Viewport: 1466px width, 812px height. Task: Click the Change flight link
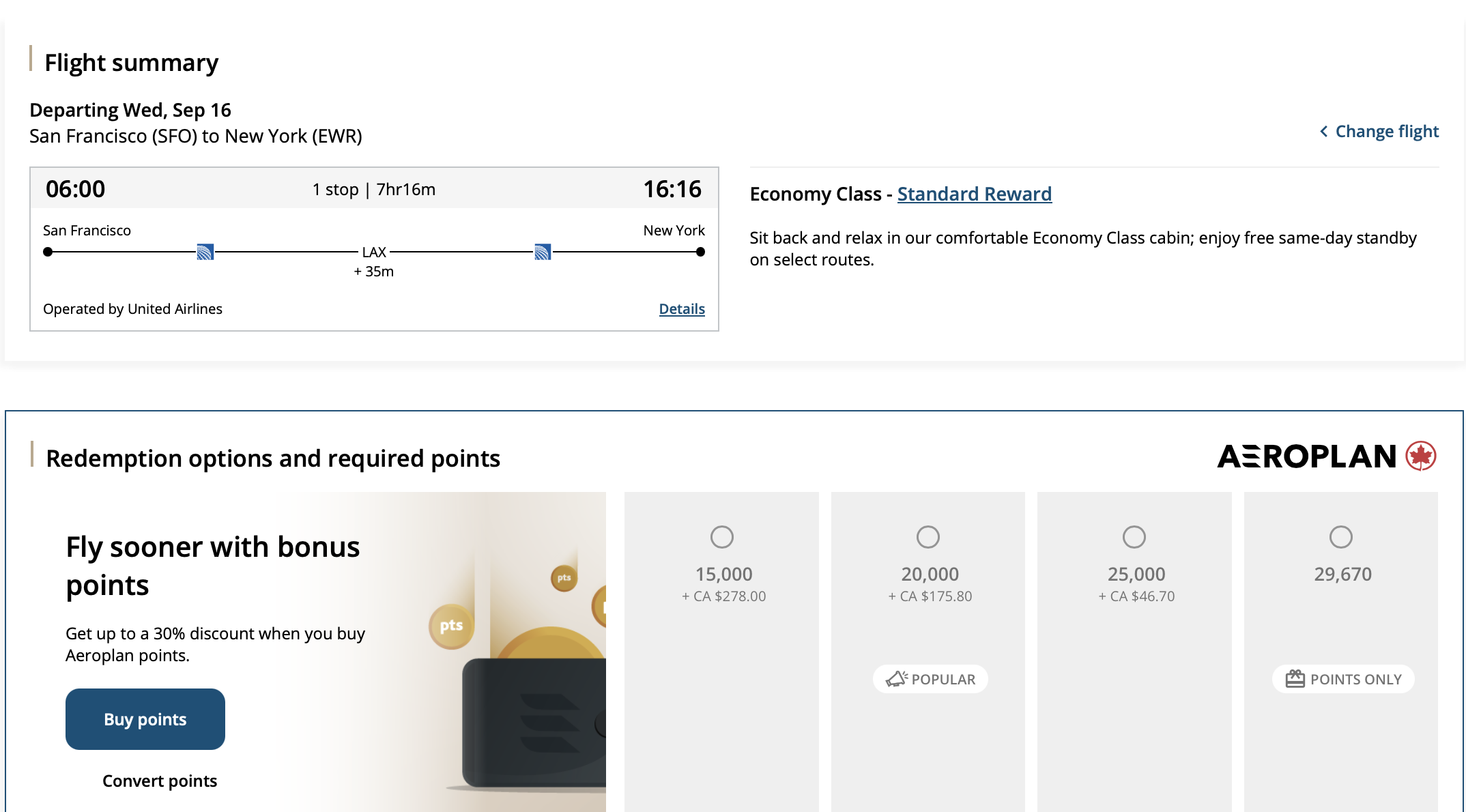(1387, 131)
